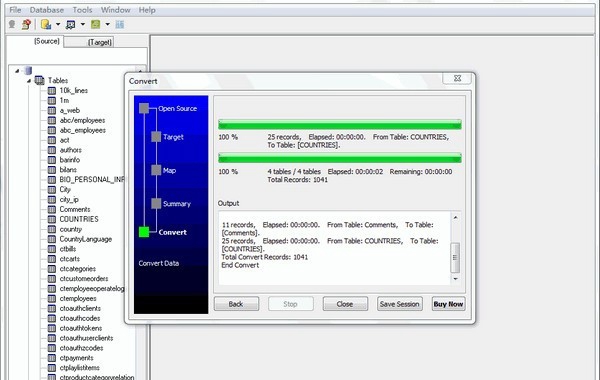
Task: Collapse the root database tree node
Action: [17, 70]
